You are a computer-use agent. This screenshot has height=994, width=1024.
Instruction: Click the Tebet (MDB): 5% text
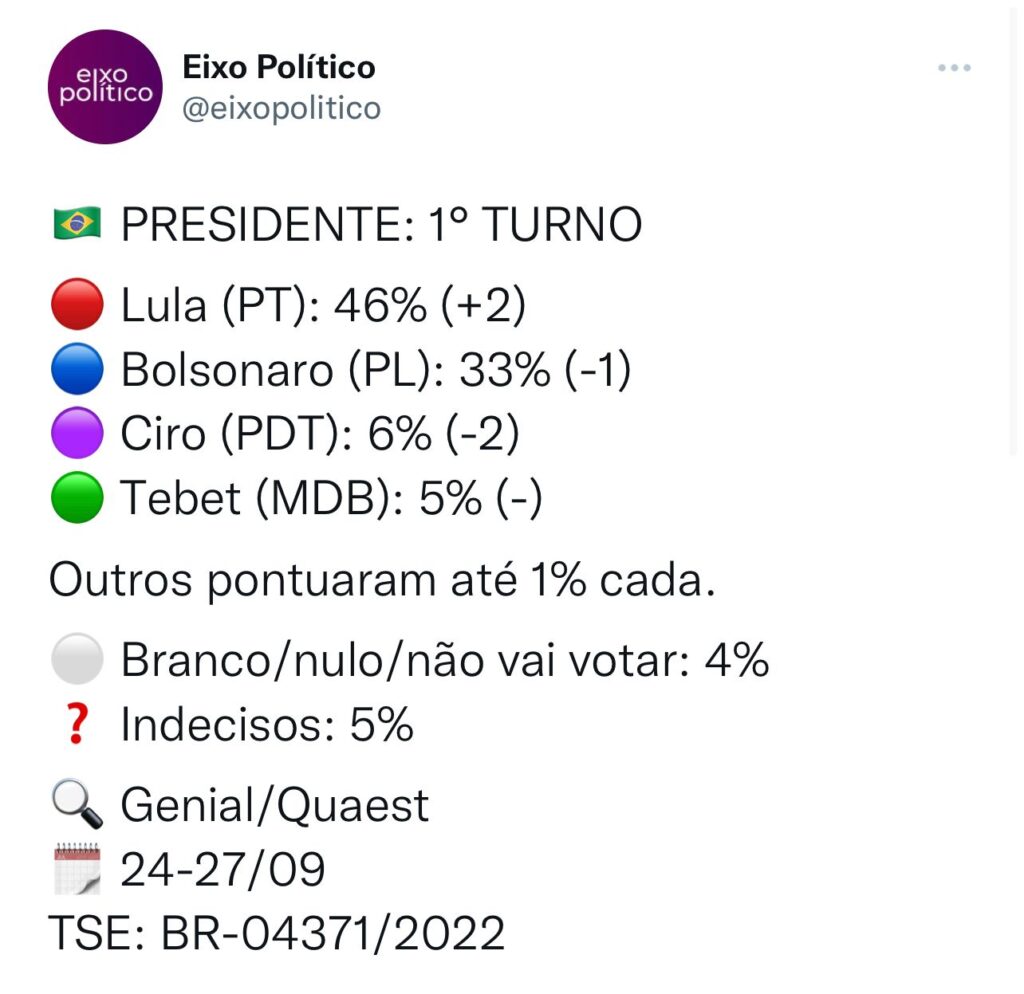click(331, 498)
